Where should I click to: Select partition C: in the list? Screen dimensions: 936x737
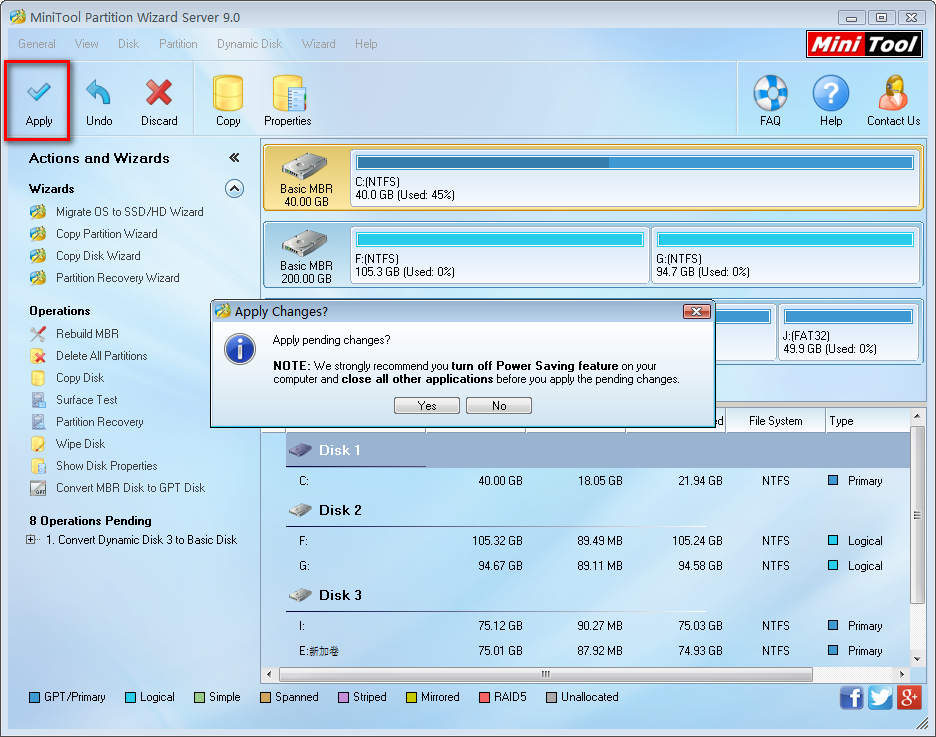[x=598, y=481]
